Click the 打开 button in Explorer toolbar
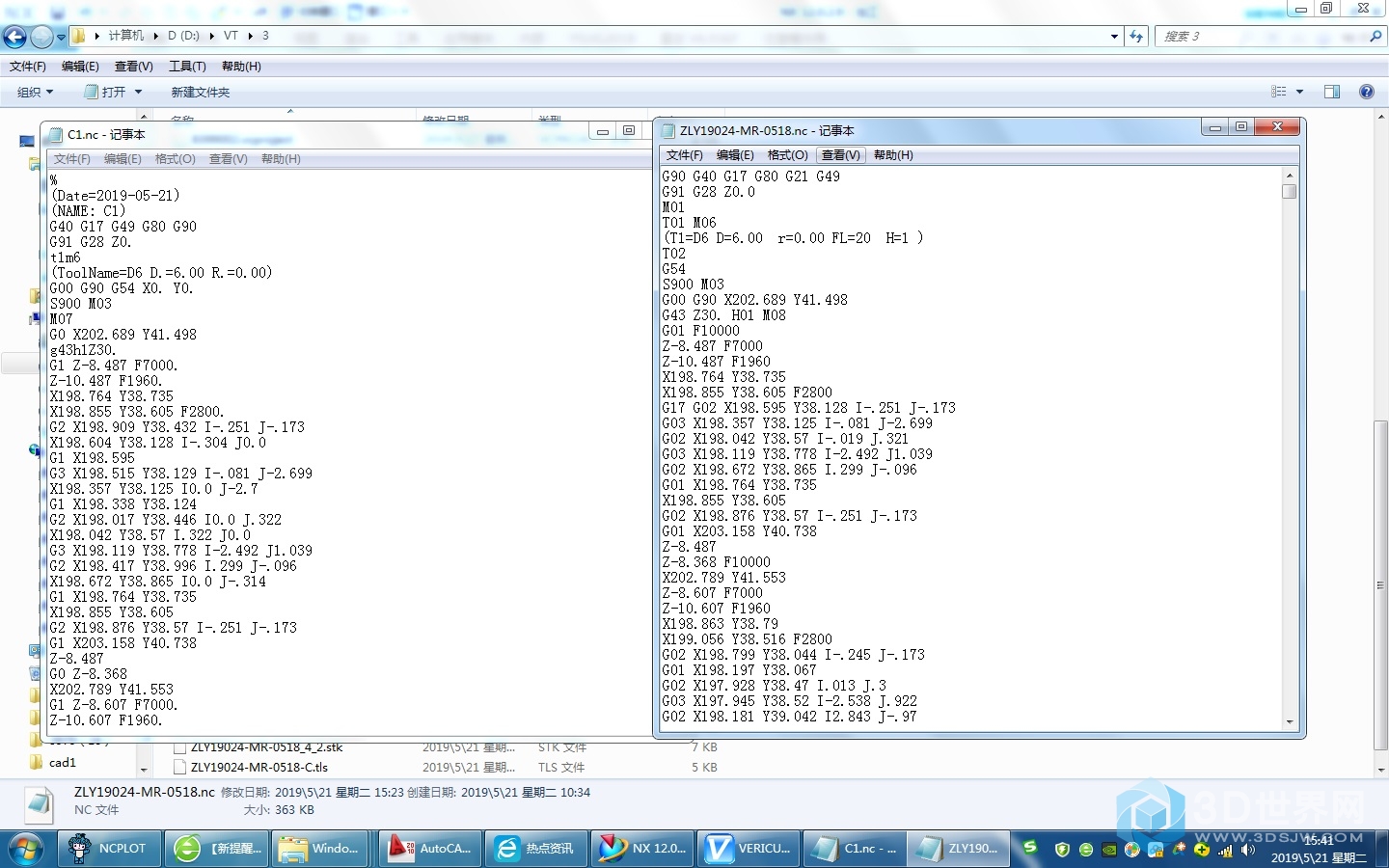The image size is (1389, 868). coord(106,92)
